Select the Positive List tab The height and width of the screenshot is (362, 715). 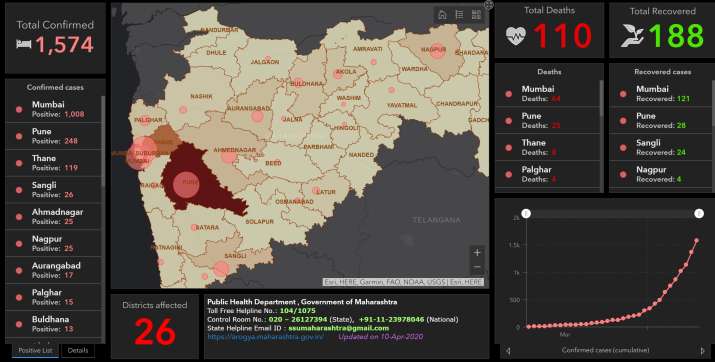pyautogui.click(x=36, y=351)
